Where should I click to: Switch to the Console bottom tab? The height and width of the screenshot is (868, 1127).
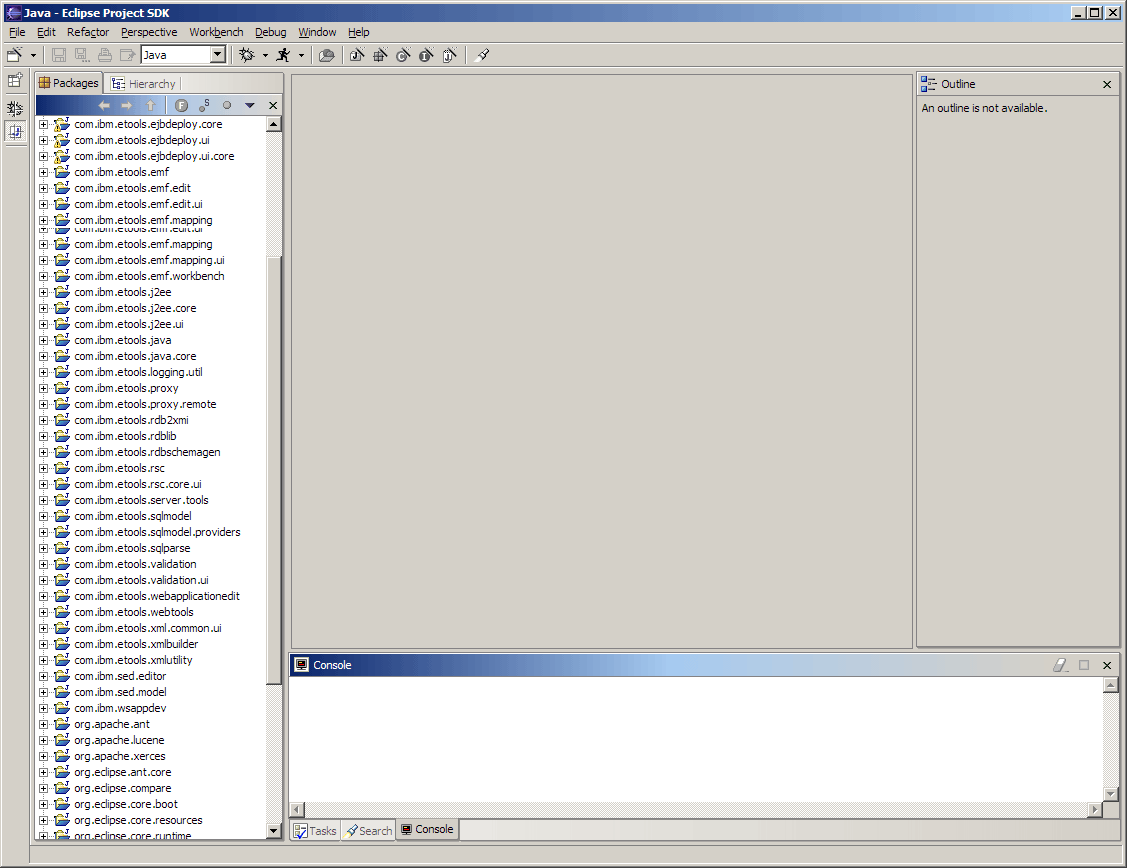tap(427, 829)
